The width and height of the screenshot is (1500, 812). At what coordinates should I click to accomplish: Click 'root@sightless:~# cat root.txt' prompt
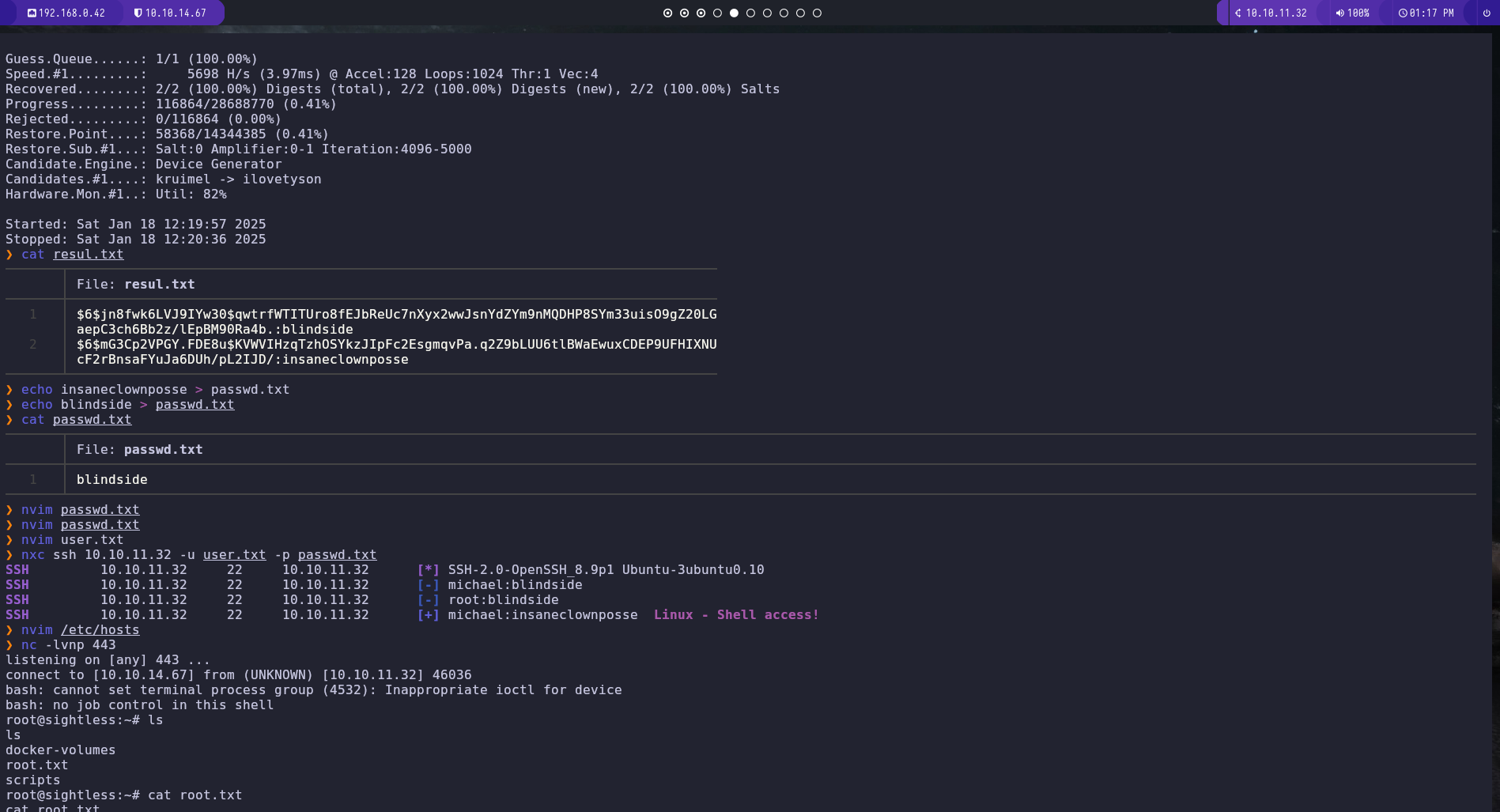point(124,795)
